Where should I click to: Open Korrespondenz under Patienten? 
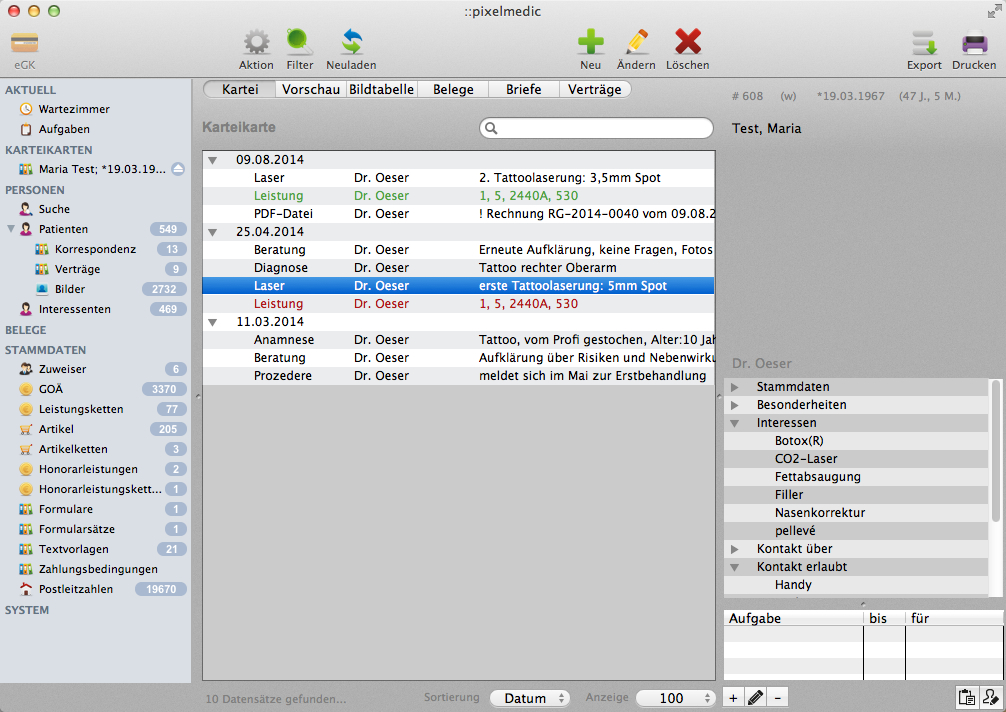coord(95,249)
